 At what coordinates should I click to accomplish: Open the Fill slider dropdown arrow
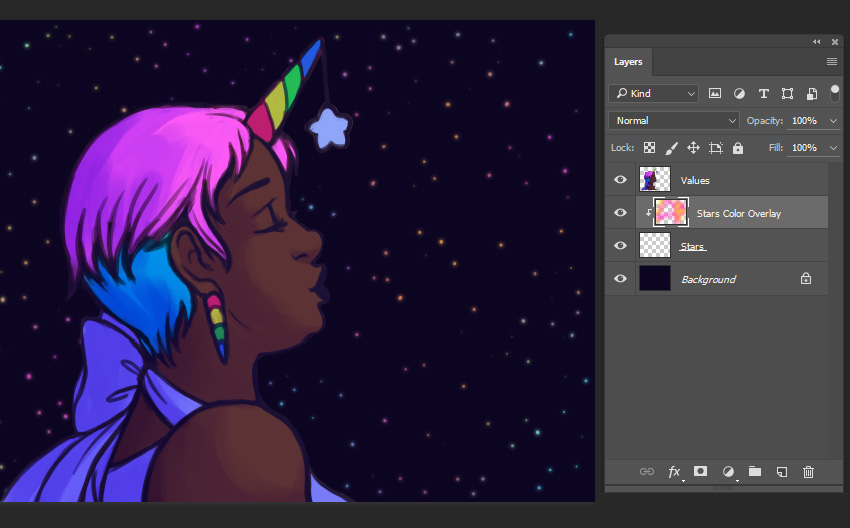pyautogui.click(x=833, y=148)
